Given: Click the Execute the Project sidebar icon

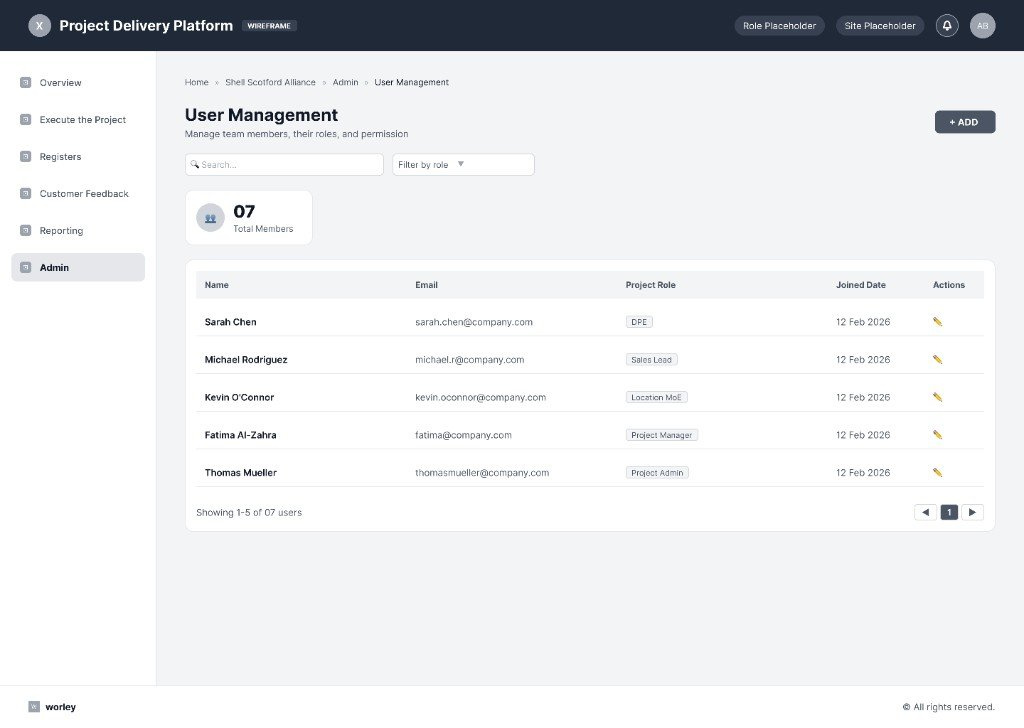Looking at the screenshot, I should pyautogui.click(x=25, y=119).
